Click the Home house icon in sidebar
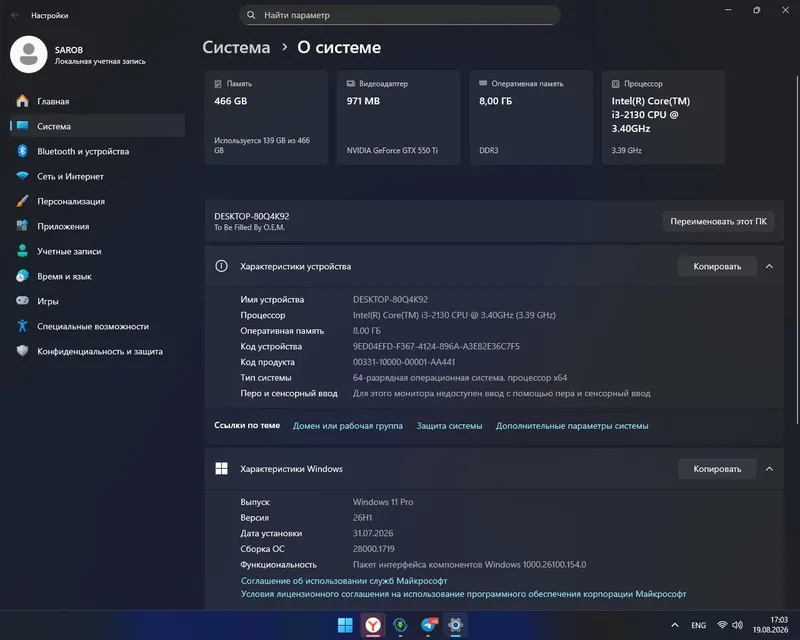 tap(22, 101)
